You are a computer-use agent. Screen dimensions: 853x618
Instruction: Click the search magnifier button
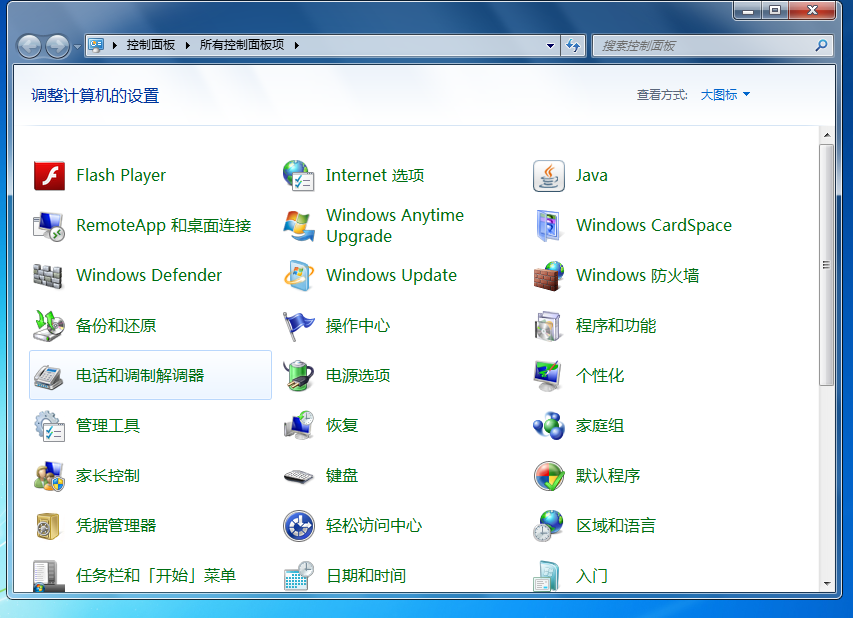click(821, 46)
